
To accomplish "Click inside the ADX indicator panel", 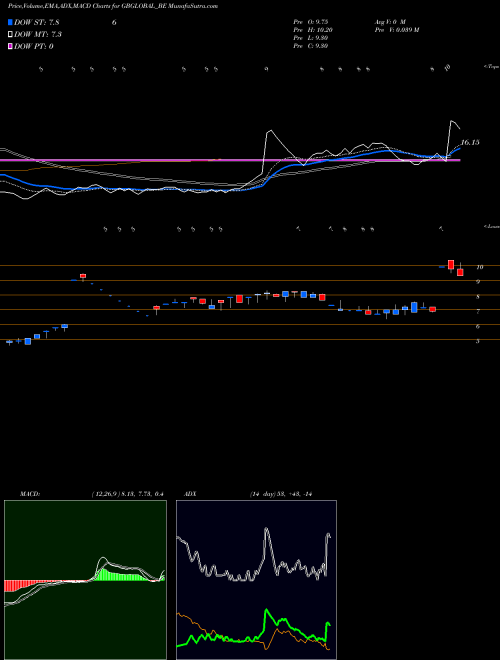I will [x=256, y=580].
